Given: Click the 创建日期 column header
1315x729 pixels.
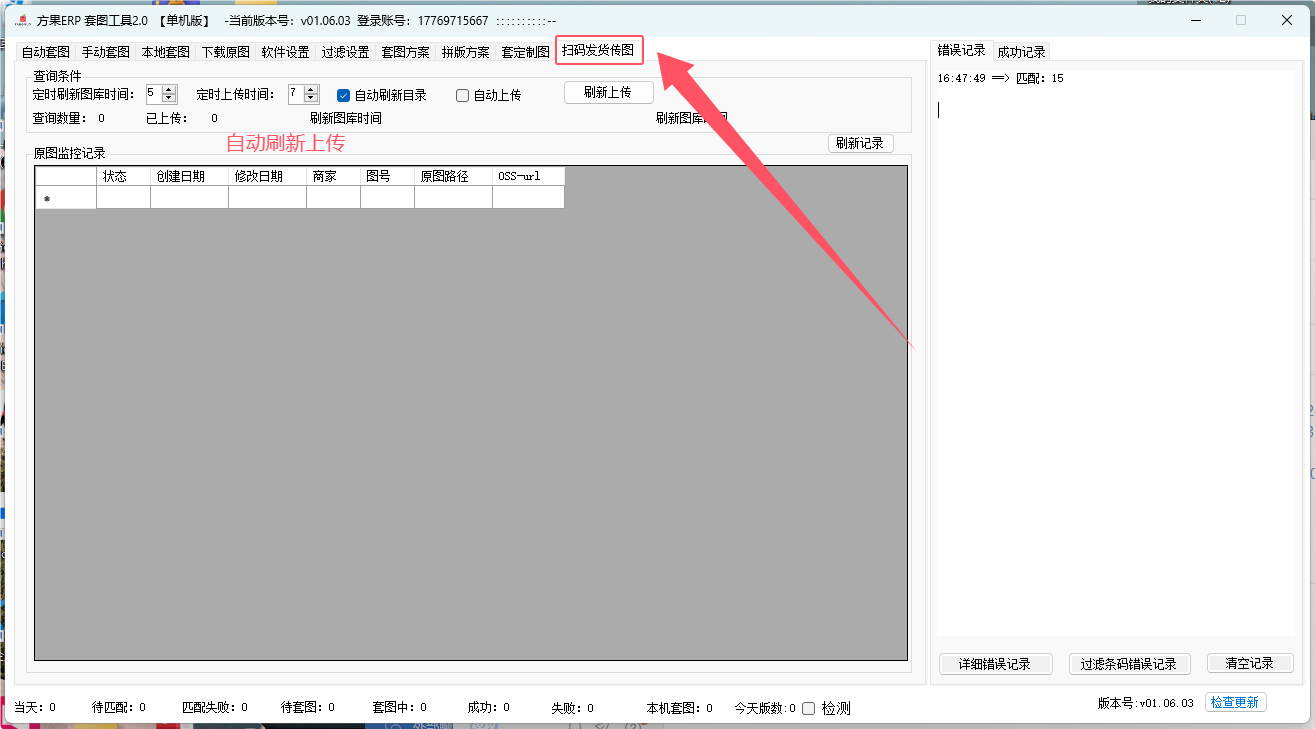Looking at the screenshot, I should point(189,176).
